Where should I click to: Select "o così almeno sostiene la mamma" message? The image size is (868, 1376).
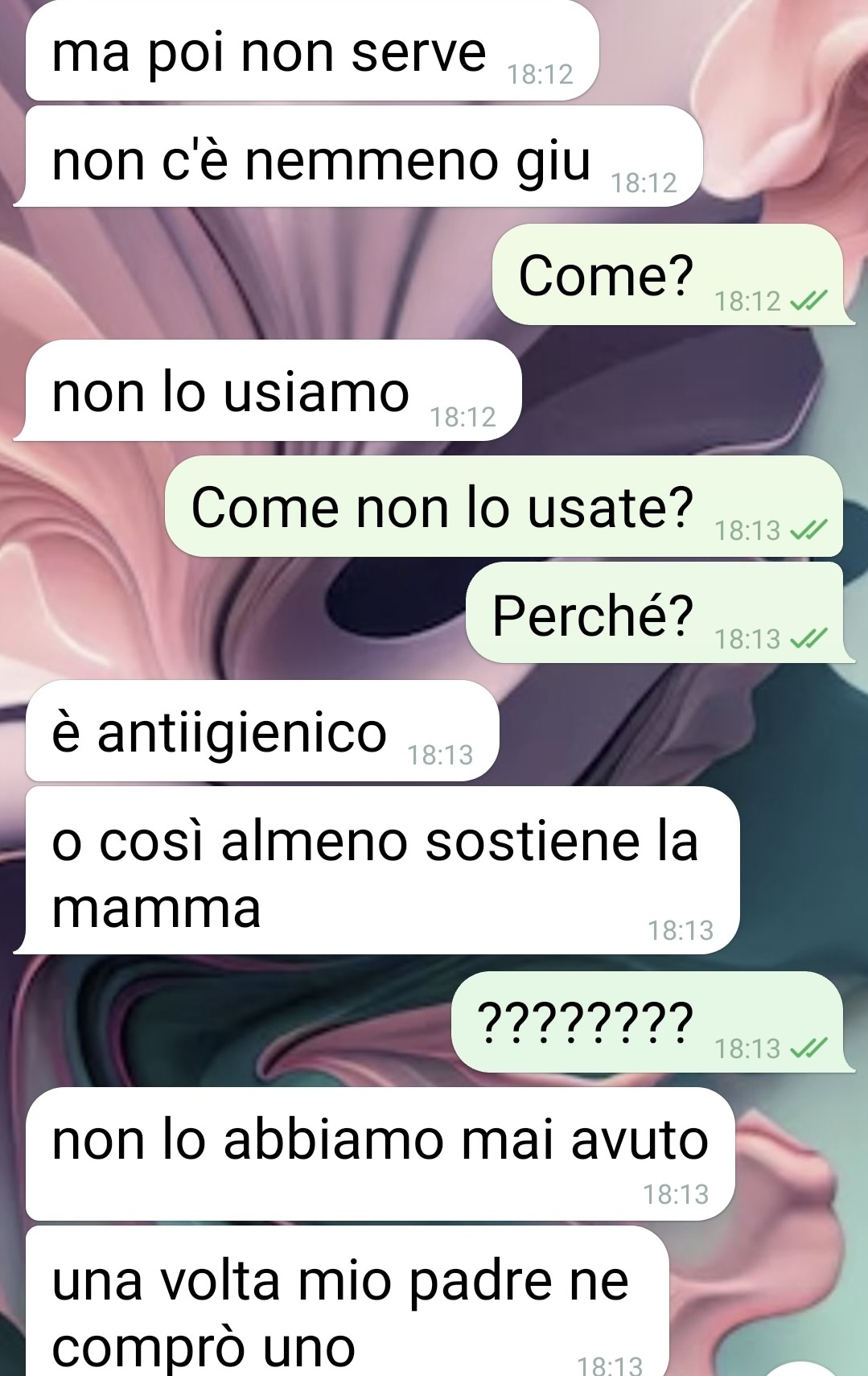(376, 871)
